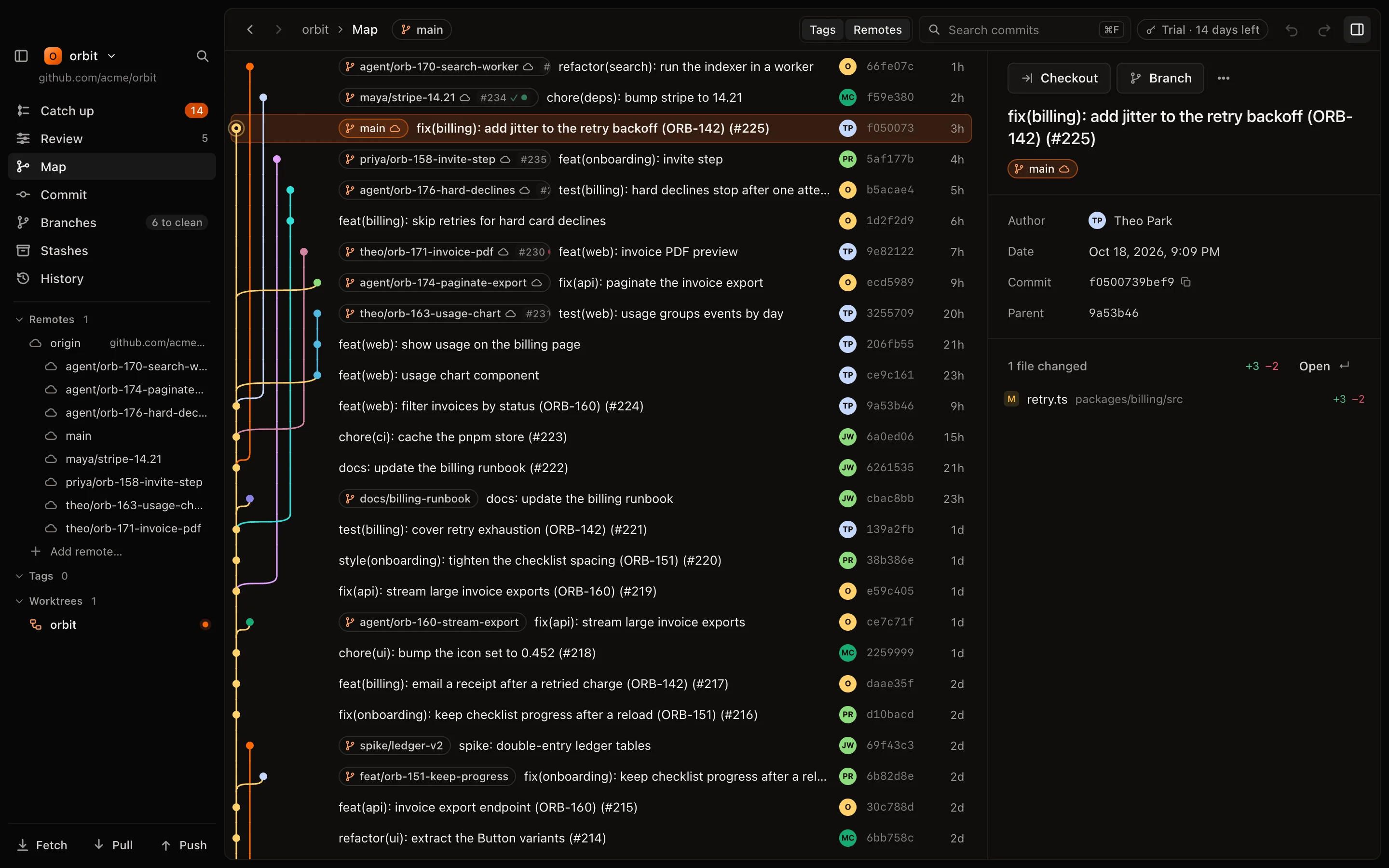Open the Review view

[x=112, y=138]
